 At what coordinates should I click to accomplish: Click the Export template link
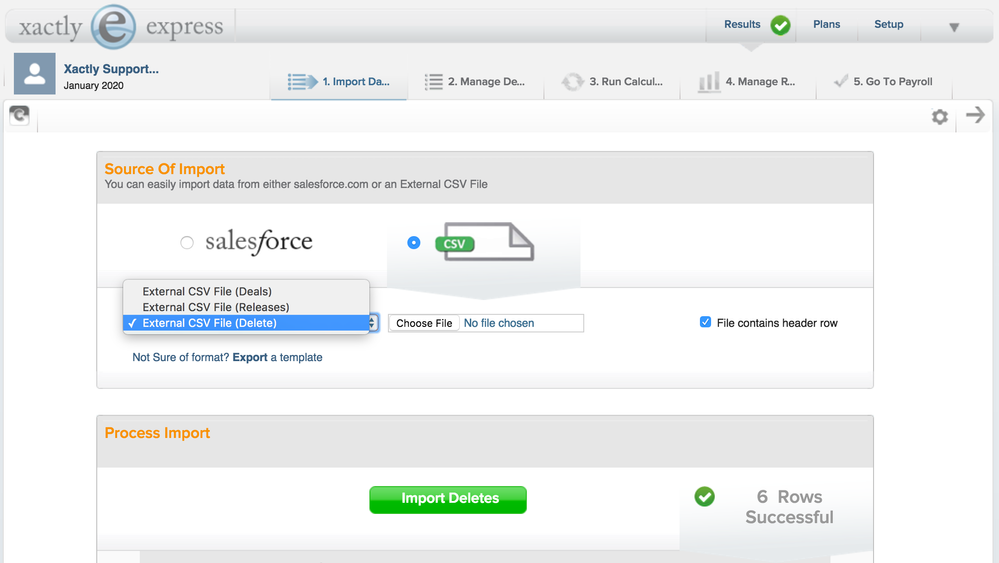click(x=250, y=357)
